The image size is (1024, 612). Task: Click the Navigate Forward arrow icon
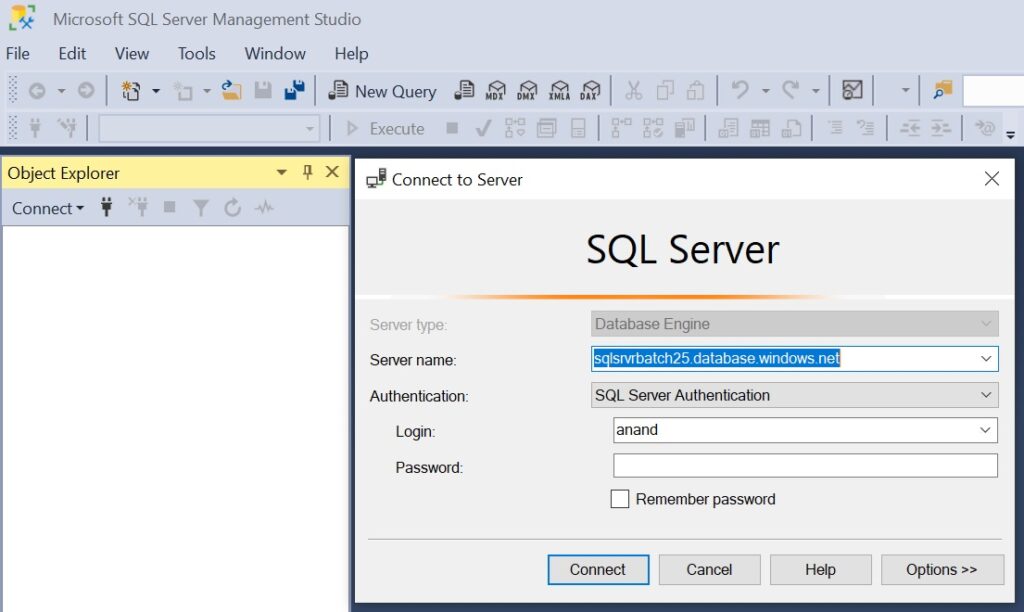coord(86,91)
